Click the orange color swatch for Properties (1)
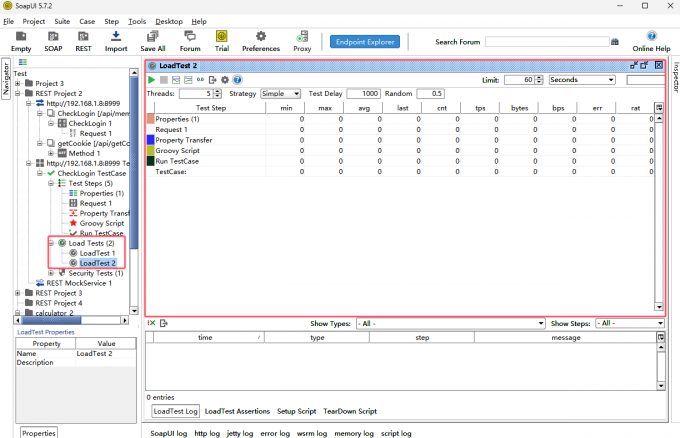 [150, 119]
